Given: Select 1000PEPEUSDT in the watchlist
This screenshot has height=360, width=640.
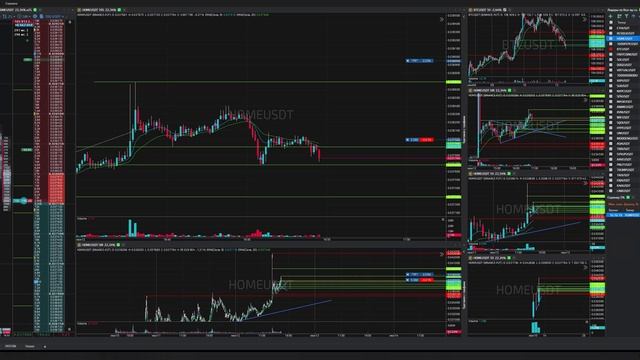Looking at the screenshot, I should (627, 44).
